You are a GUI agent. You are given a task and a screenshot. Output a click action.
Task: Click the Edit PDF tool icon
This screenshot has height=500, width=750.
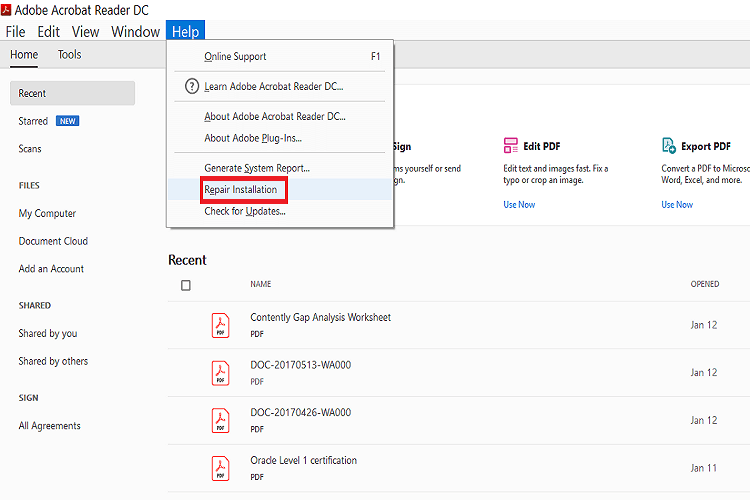click(x=510, y=145)
